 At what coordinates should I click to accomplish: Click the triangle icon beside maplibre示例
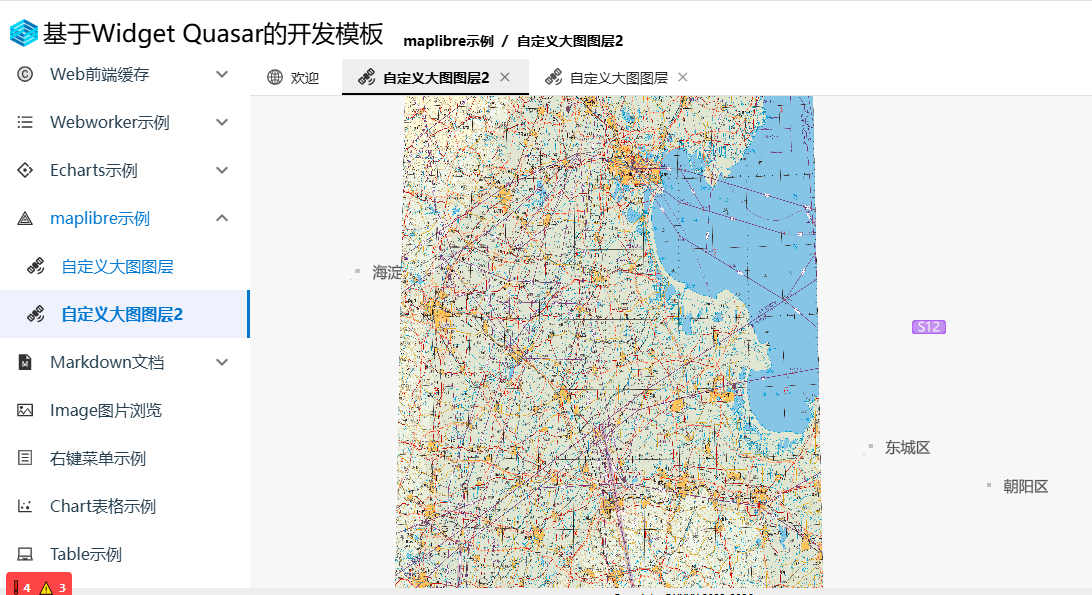[x=25, y=218]
